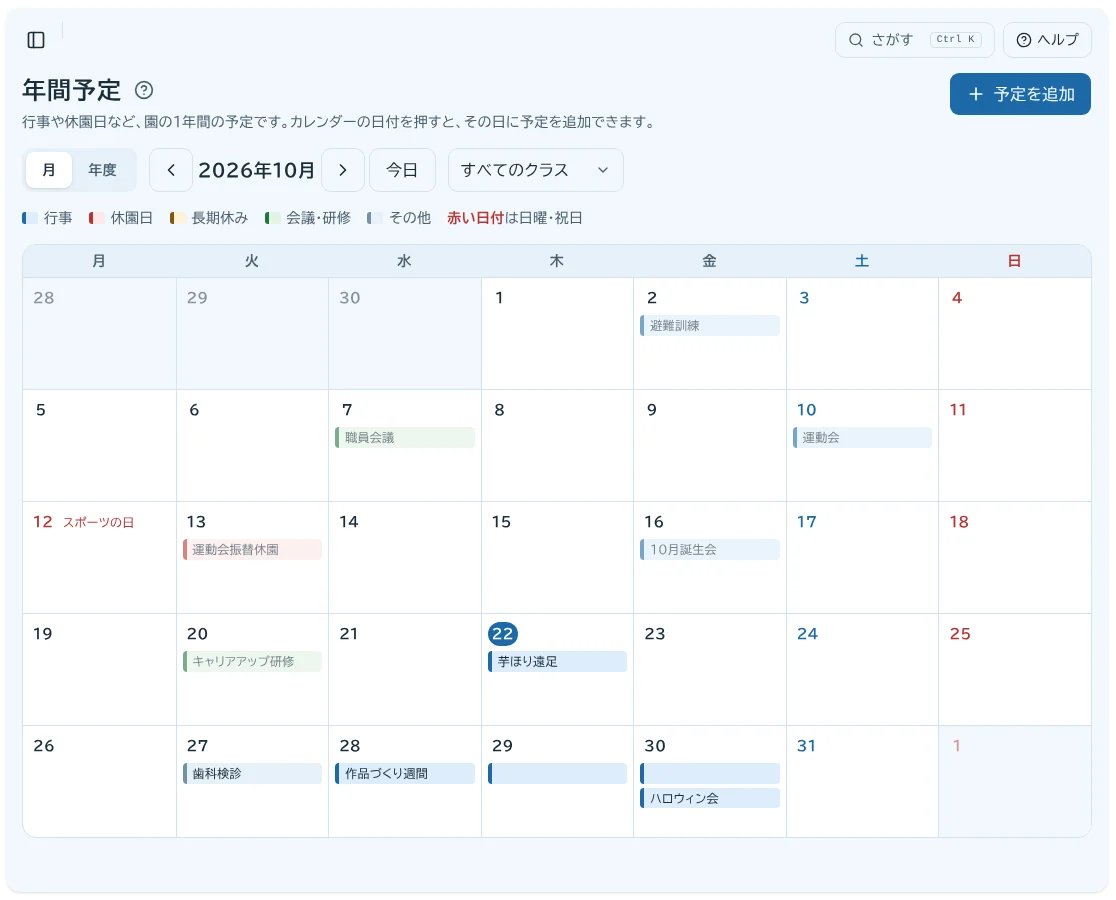The image size is (1116, 900).
Task: Open the さがす search field
Action: 914,40
